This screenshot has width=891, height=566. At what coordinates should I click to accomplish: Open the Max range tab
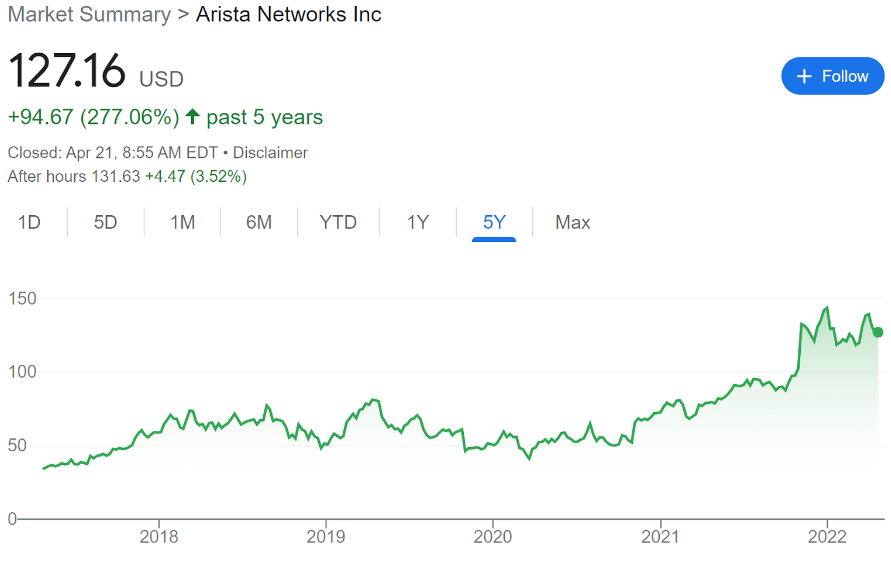pyautogui.click(x=573, y=222)
